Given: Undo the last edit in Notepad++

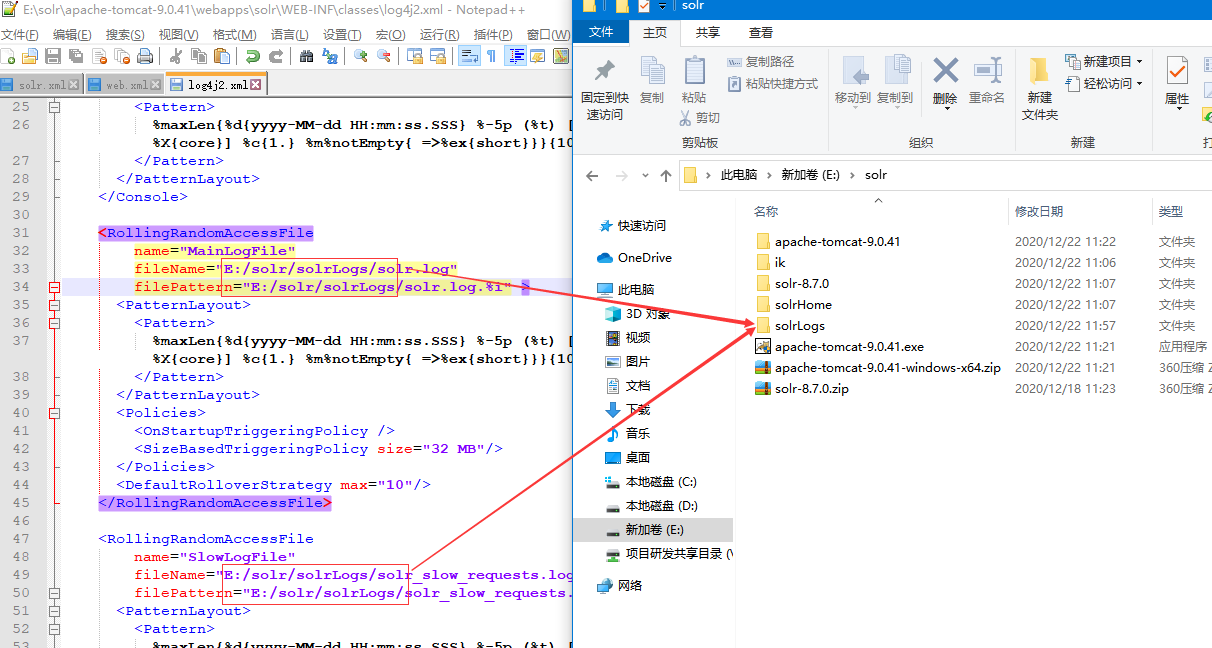Looking at the screenshot, I should [253, 56].
